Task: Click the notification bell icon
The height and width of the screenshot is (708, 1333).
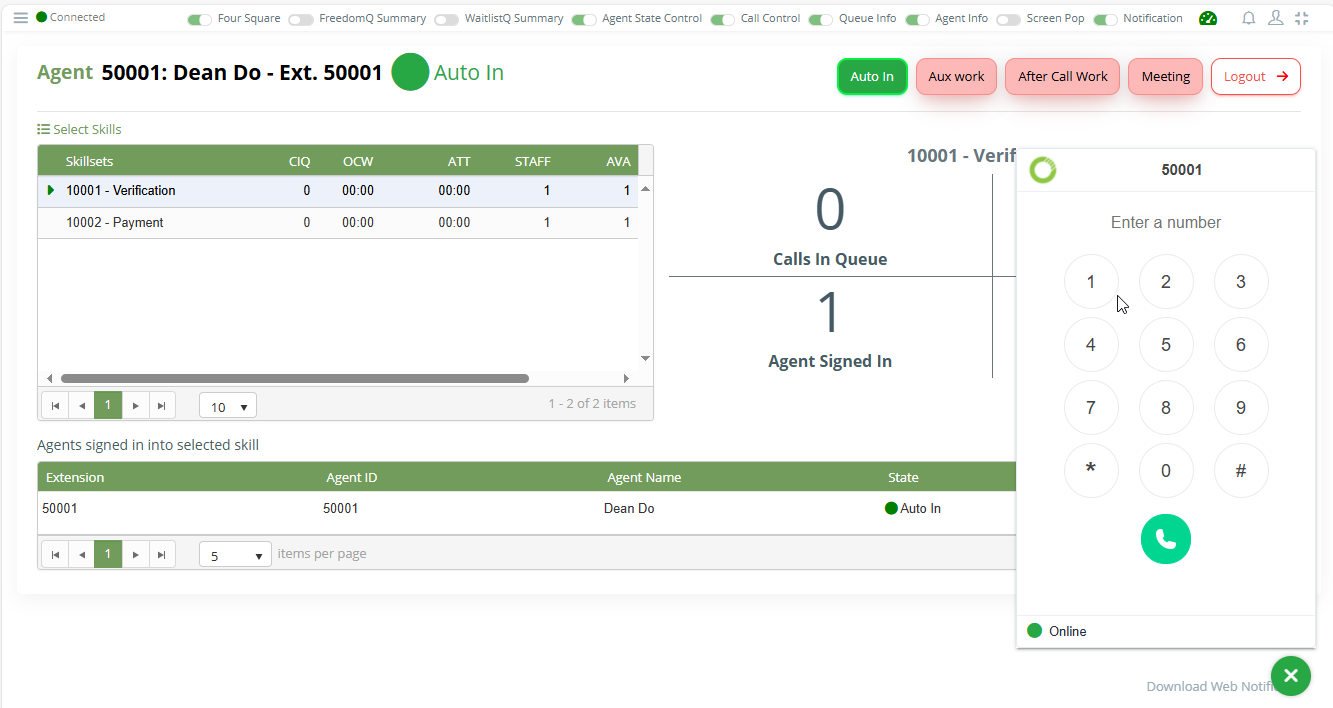Action: click(x=1248, y=18)
